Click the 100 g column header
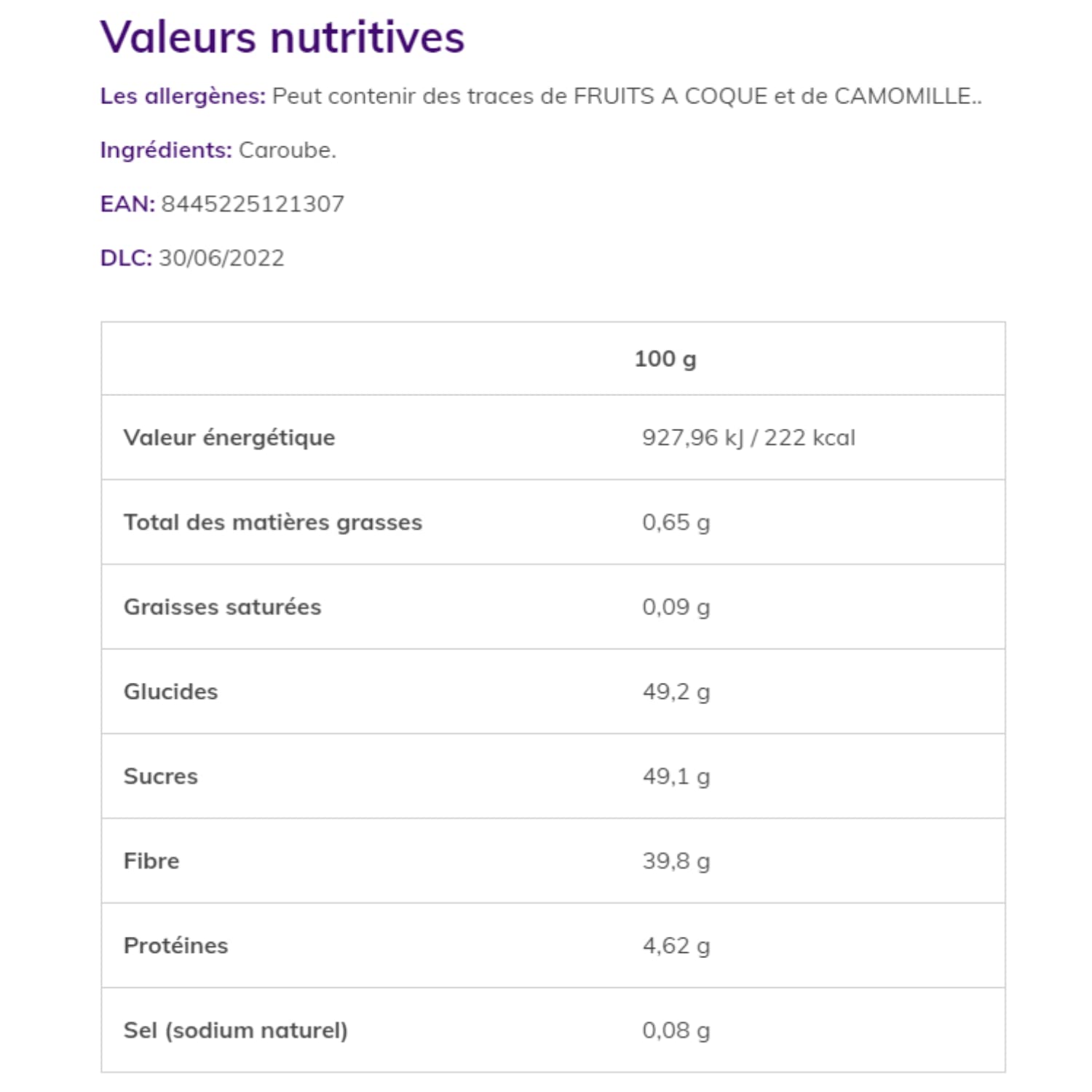The height and width of the screenshot is (1092, 1092). coord(665,359)
